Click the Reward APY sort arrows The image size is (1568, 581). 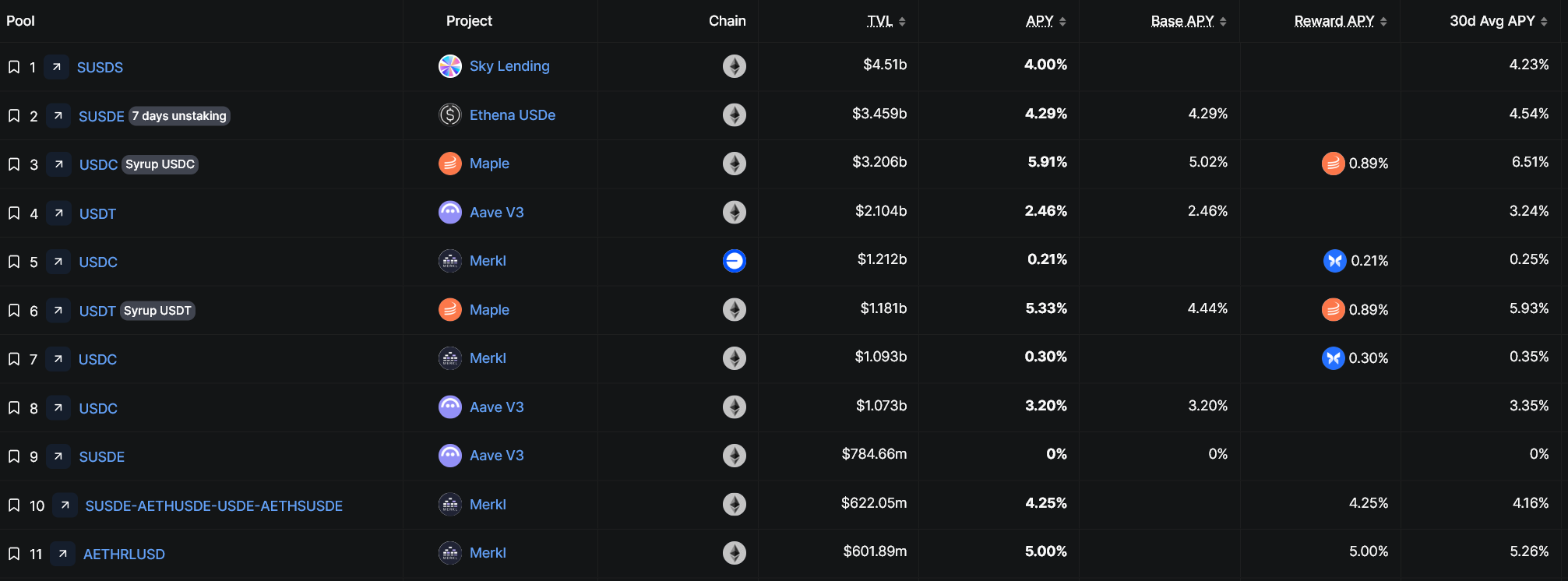click(1385, 21)
